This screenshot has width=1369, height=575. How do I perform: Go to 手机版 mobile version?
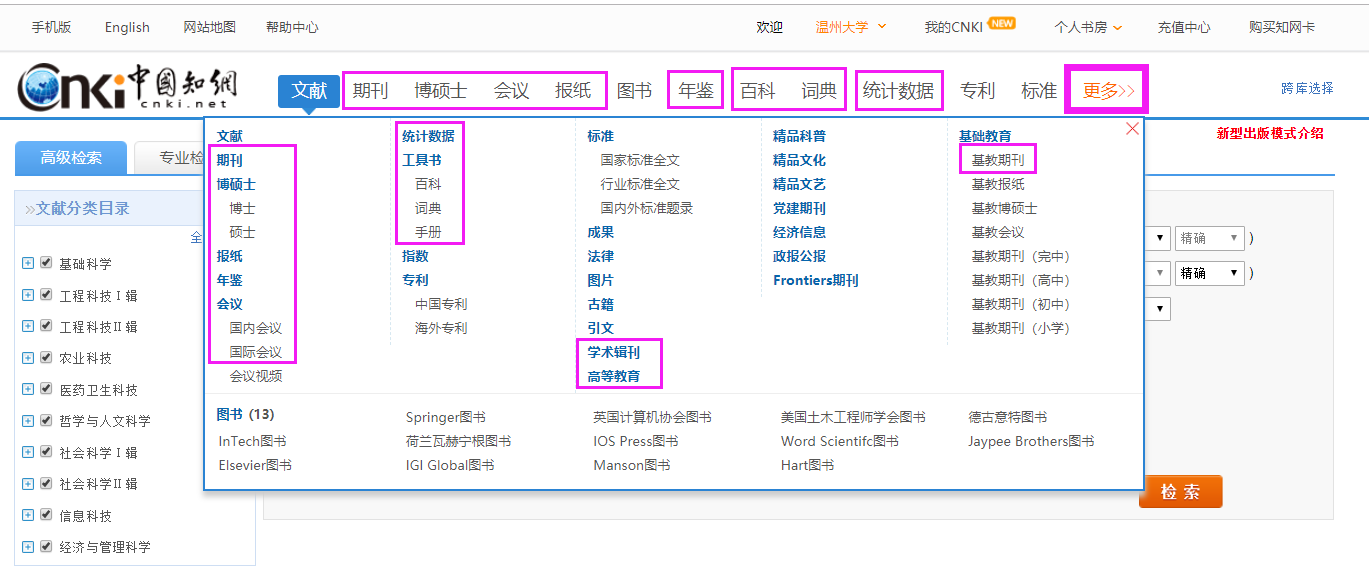tap(51, 27)
